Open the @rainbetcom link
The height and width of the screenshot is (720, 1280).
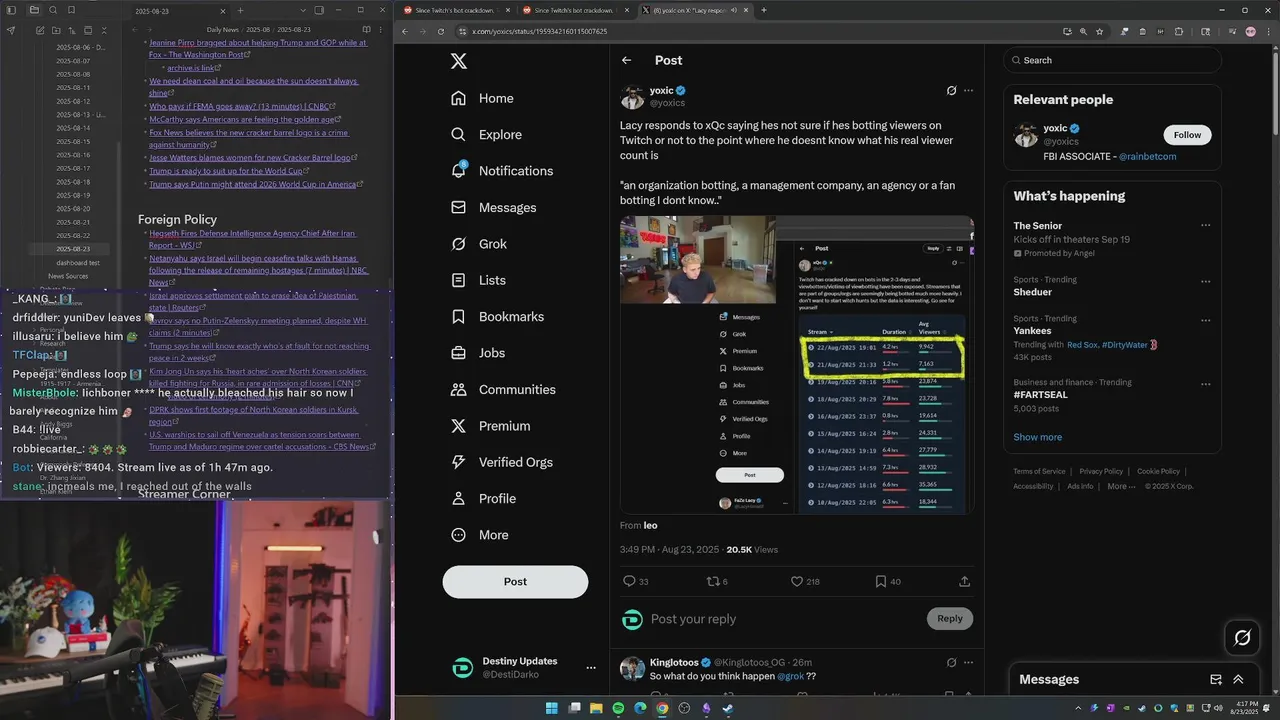[x=1147, y=156]
